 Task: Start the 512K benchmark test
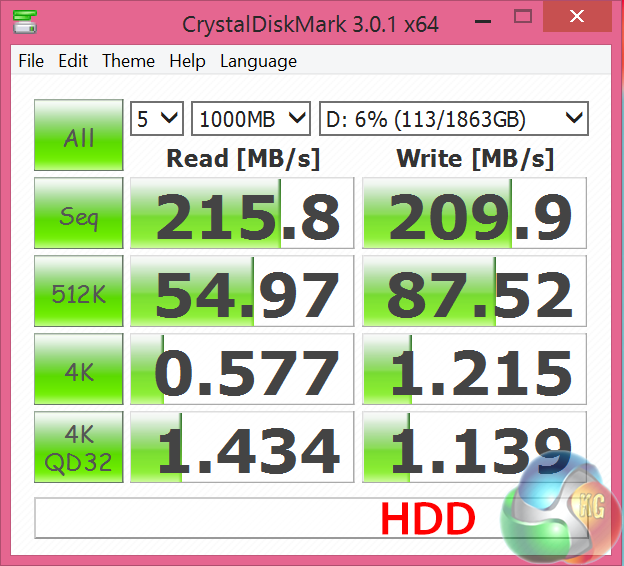(79, 291)
